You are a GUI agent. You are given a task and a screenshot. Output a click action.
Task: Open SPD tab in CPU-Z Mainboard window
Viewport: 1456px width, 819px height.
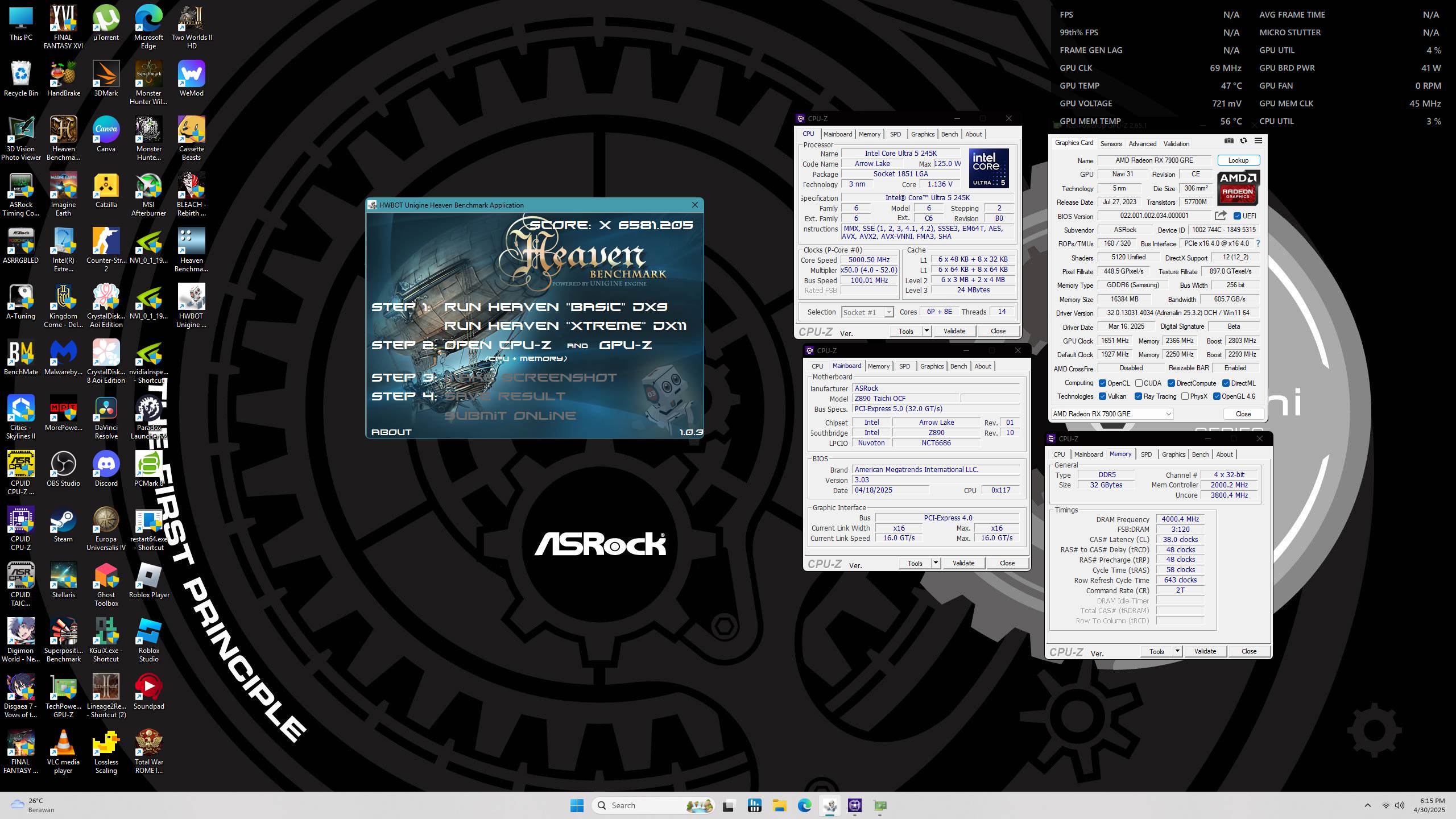[904, 366]
